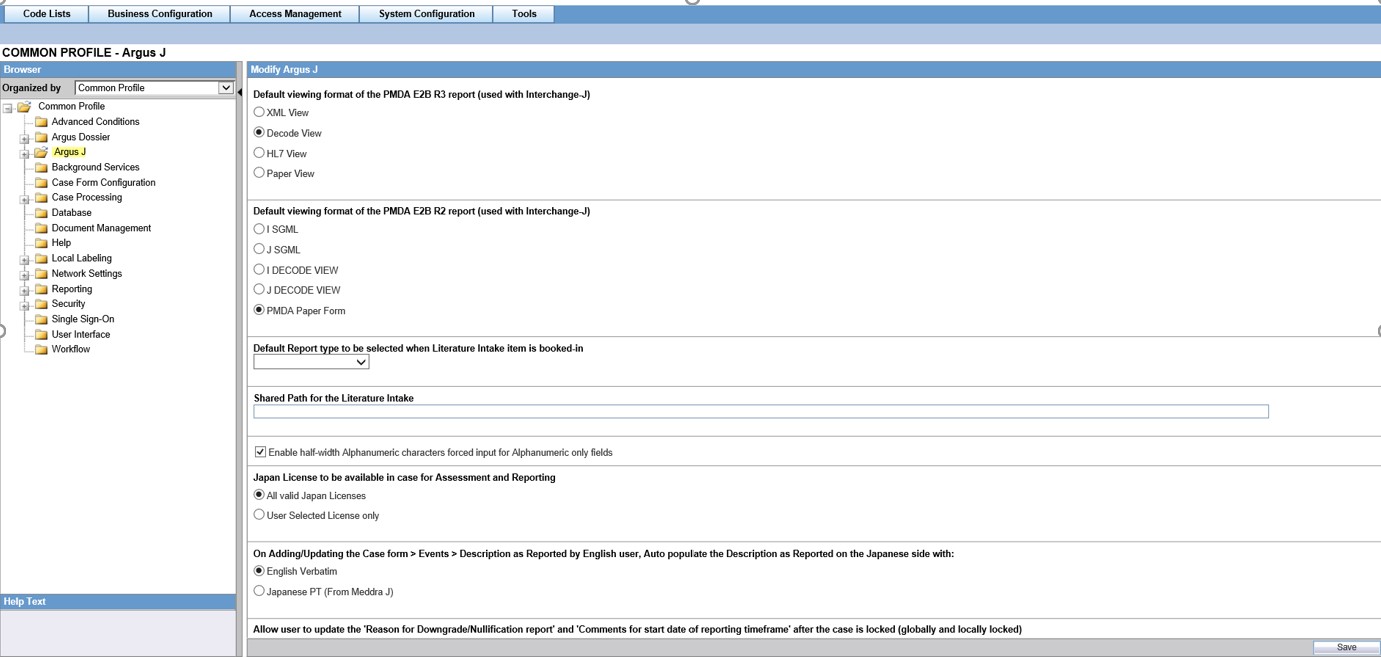Click the Shared Path for Literature Intake field

[761, 411]
